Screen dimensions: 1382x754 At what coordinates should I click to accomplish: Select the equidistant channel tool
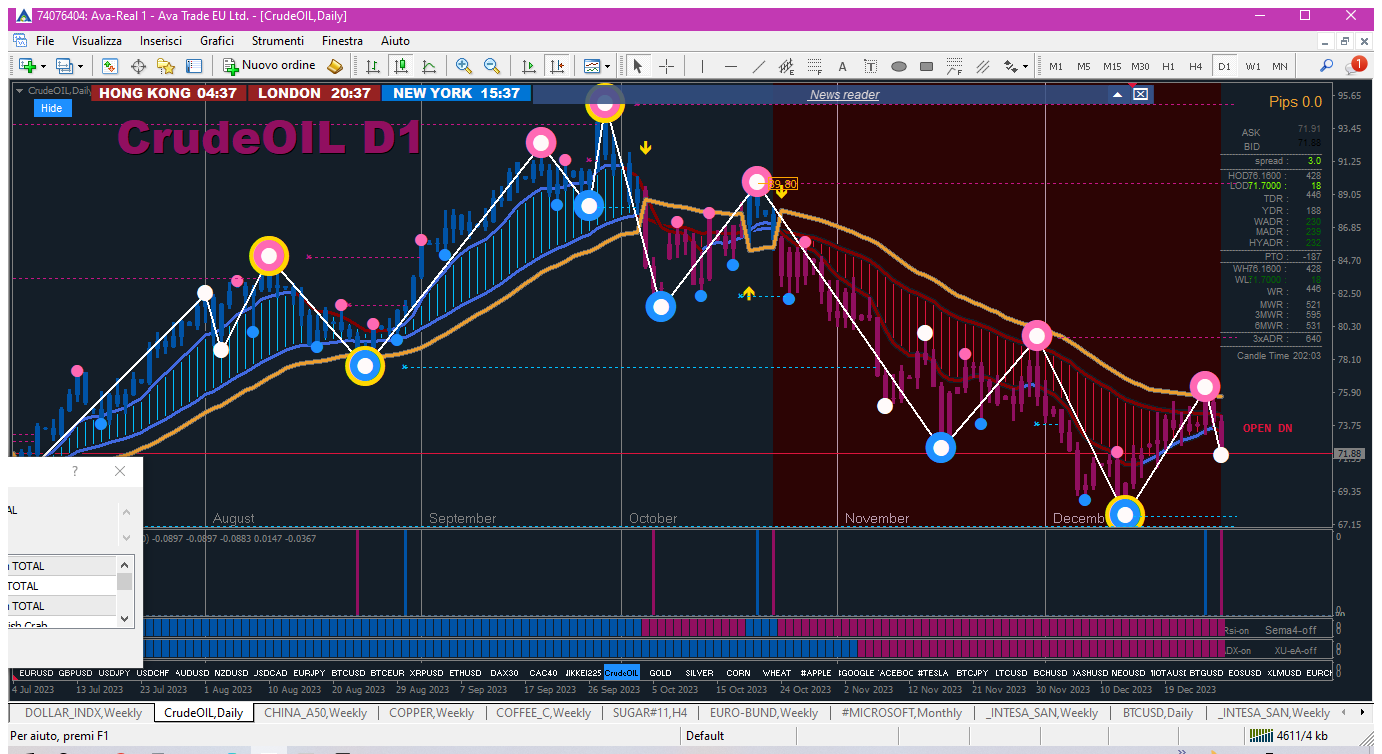[787, 66]
